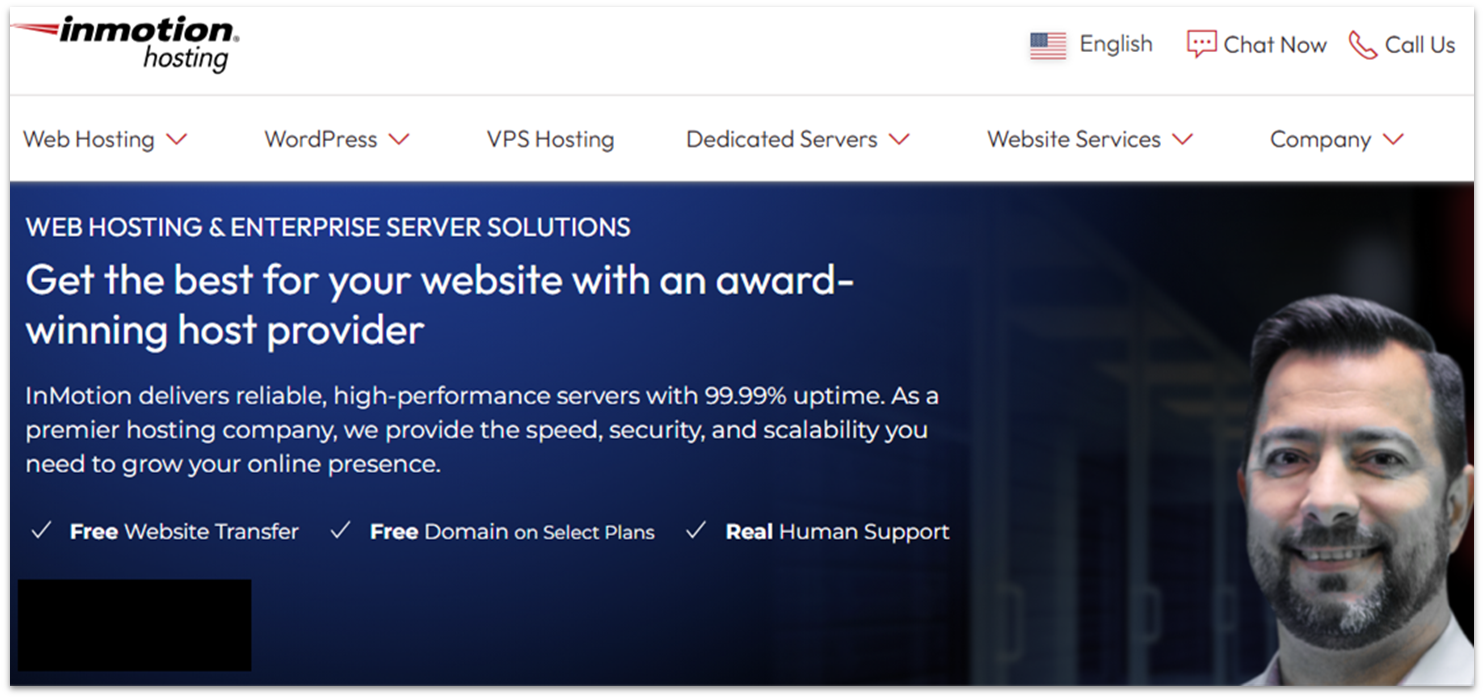The height and width of the screenshot is (699, 1484).
Task: Open the English language selector
Action: (x=1116, y=44)
